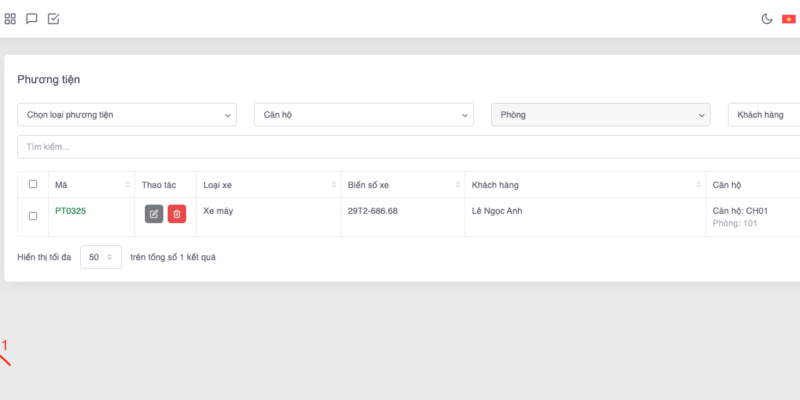The height and width of the screenshot is (400, 800).
Task: Click the edit icon for PT0325
Action: point(154,214)
